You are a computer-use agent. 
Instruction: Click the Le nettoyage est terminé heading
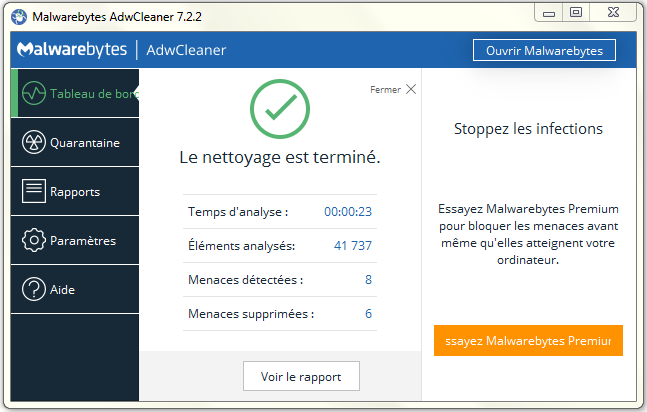point(280,157)
